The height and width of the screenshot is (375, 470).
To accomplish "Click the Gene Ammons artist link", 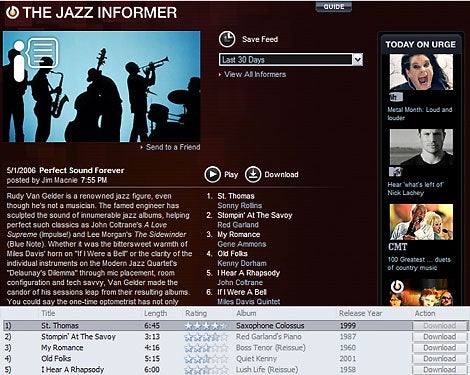I will (x=242, y=244).
